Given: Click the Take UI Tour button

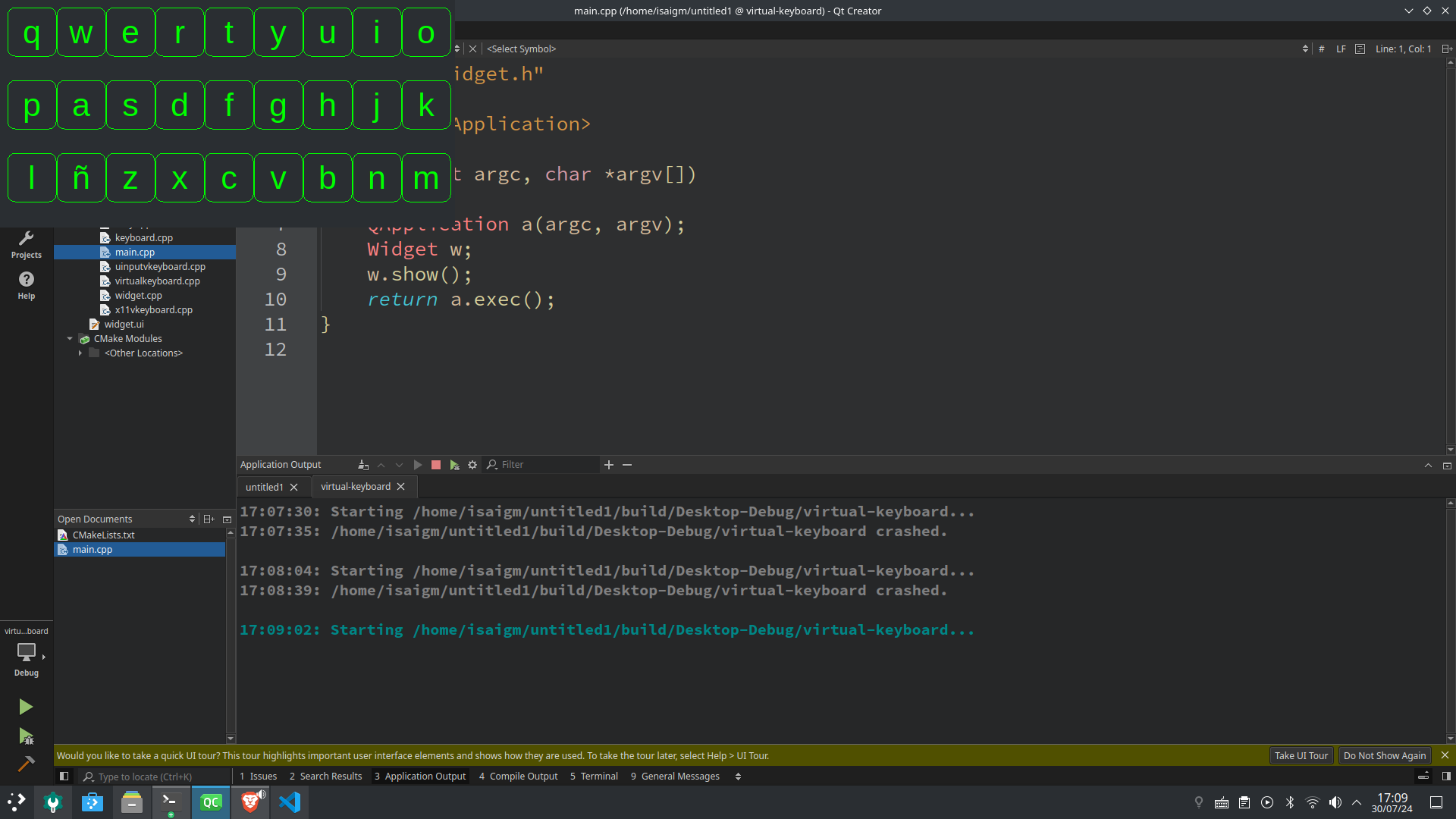Looking at the screenshot, I should [1301, 755].
